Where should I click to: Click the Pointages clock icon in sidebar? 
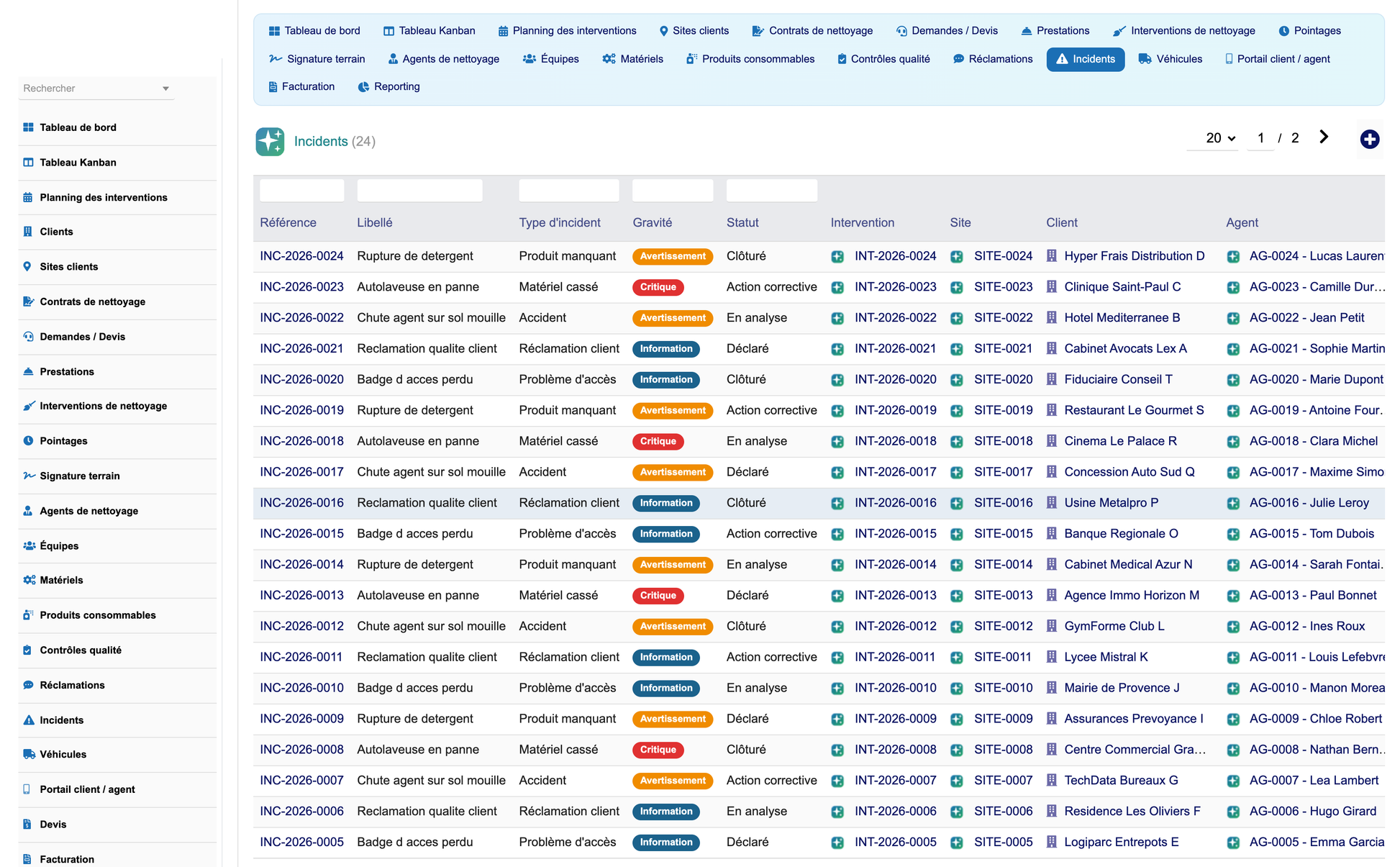coord(28,440)
